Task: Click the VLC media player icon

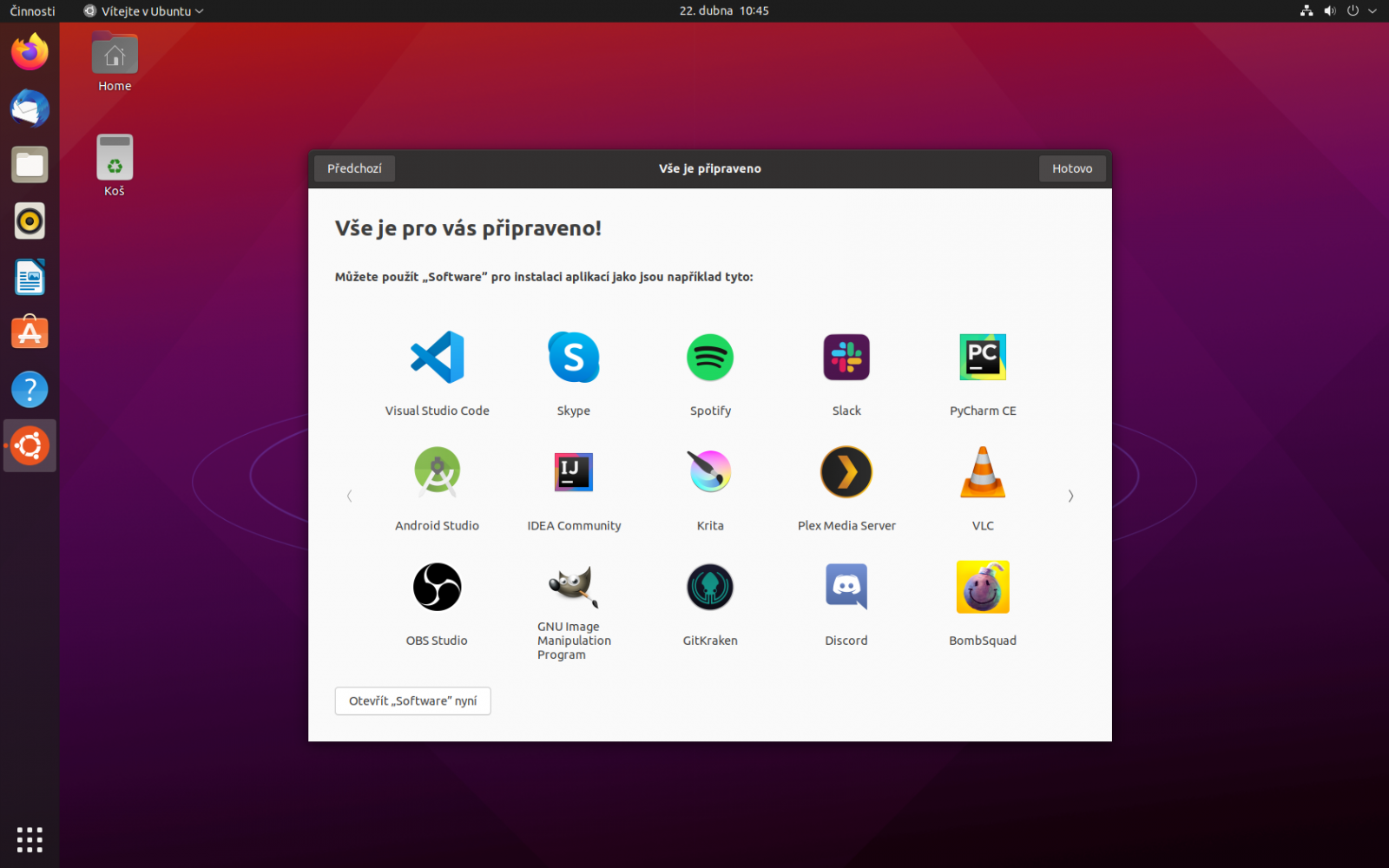Action: [x=982, y=471]
